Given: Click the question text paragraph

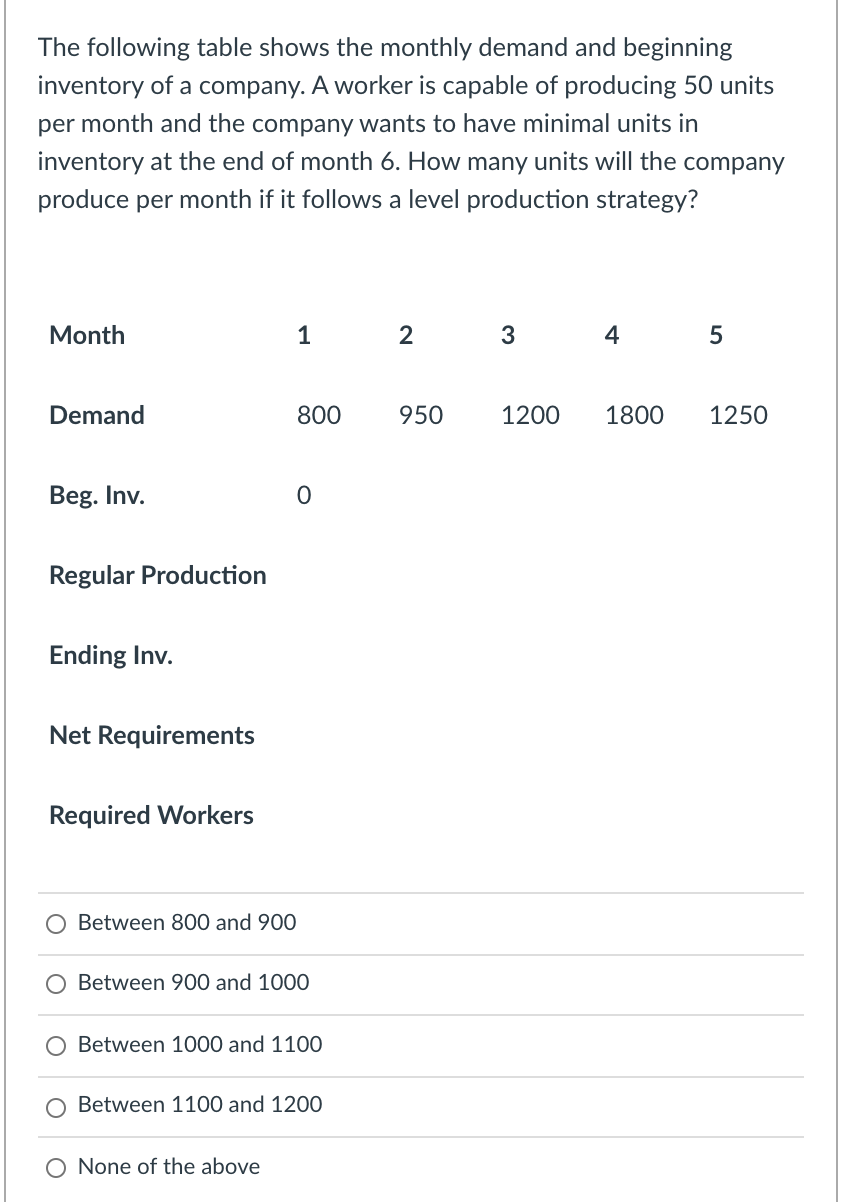Looking at the screenshot, I should click(x=410, y=123).
